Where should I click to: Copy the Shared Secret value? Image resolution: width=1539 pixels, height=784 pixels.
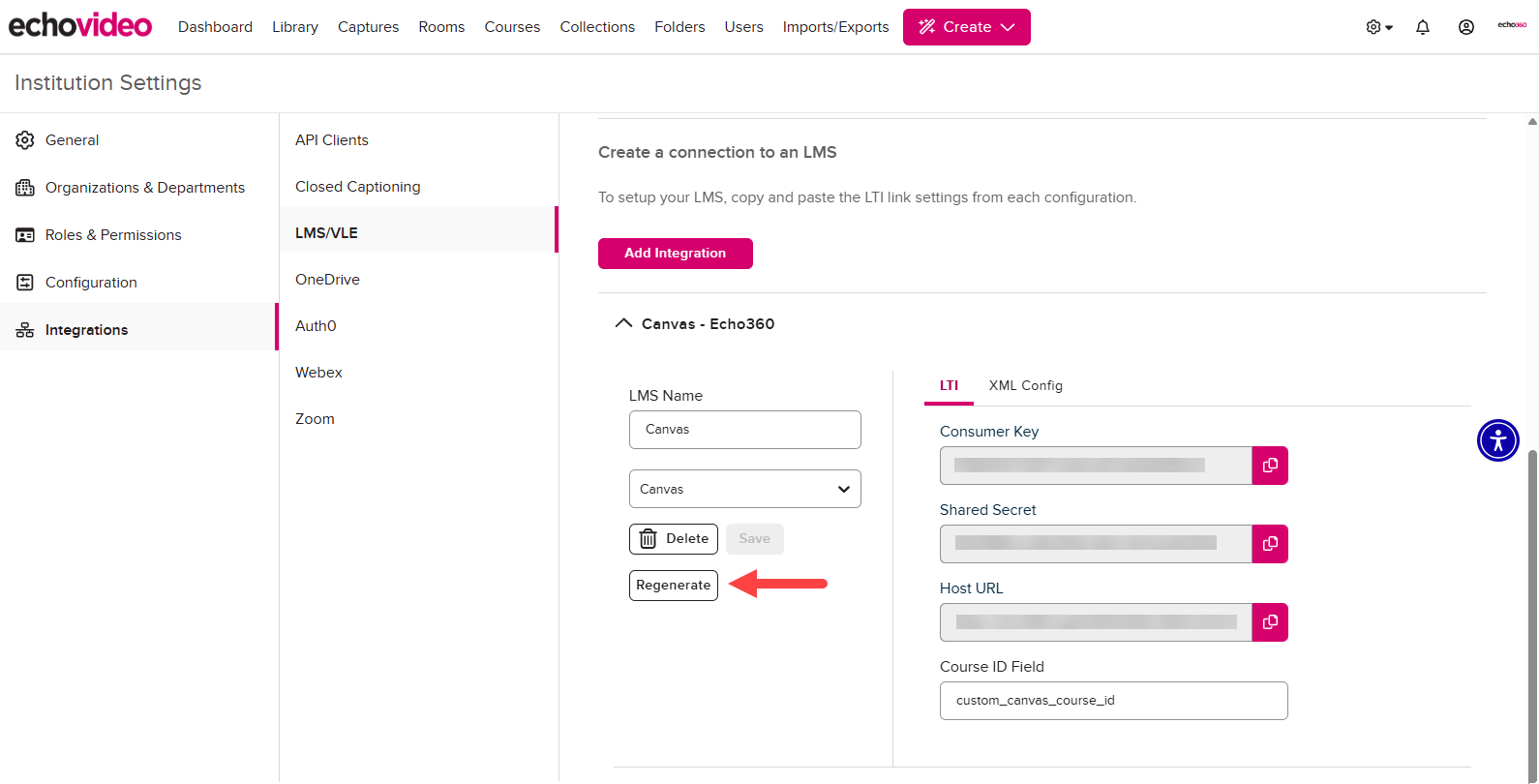click(1270, 544)
